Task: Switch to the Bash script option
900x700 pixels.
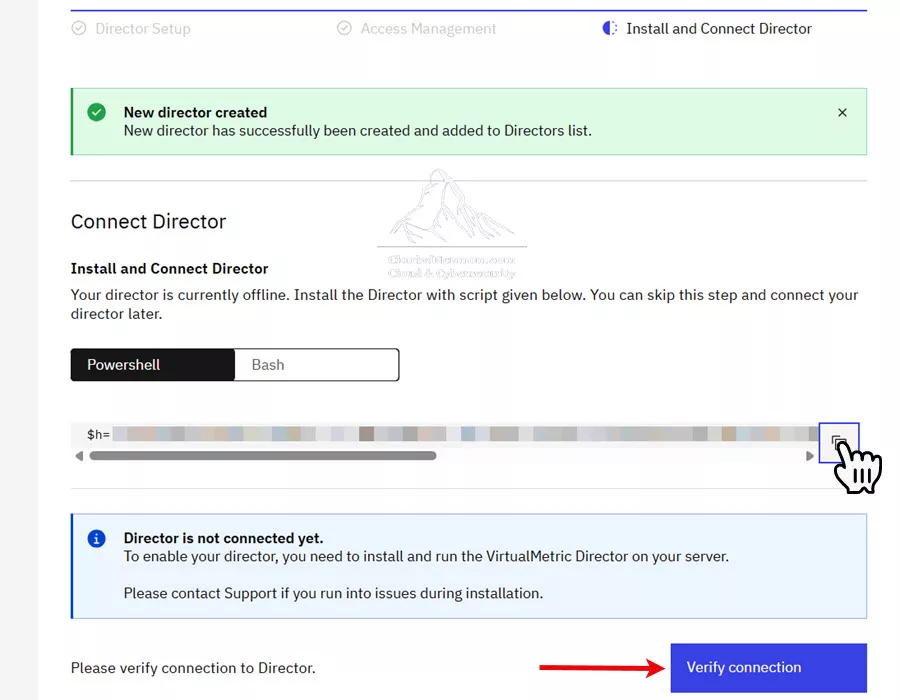Action: 317,364
